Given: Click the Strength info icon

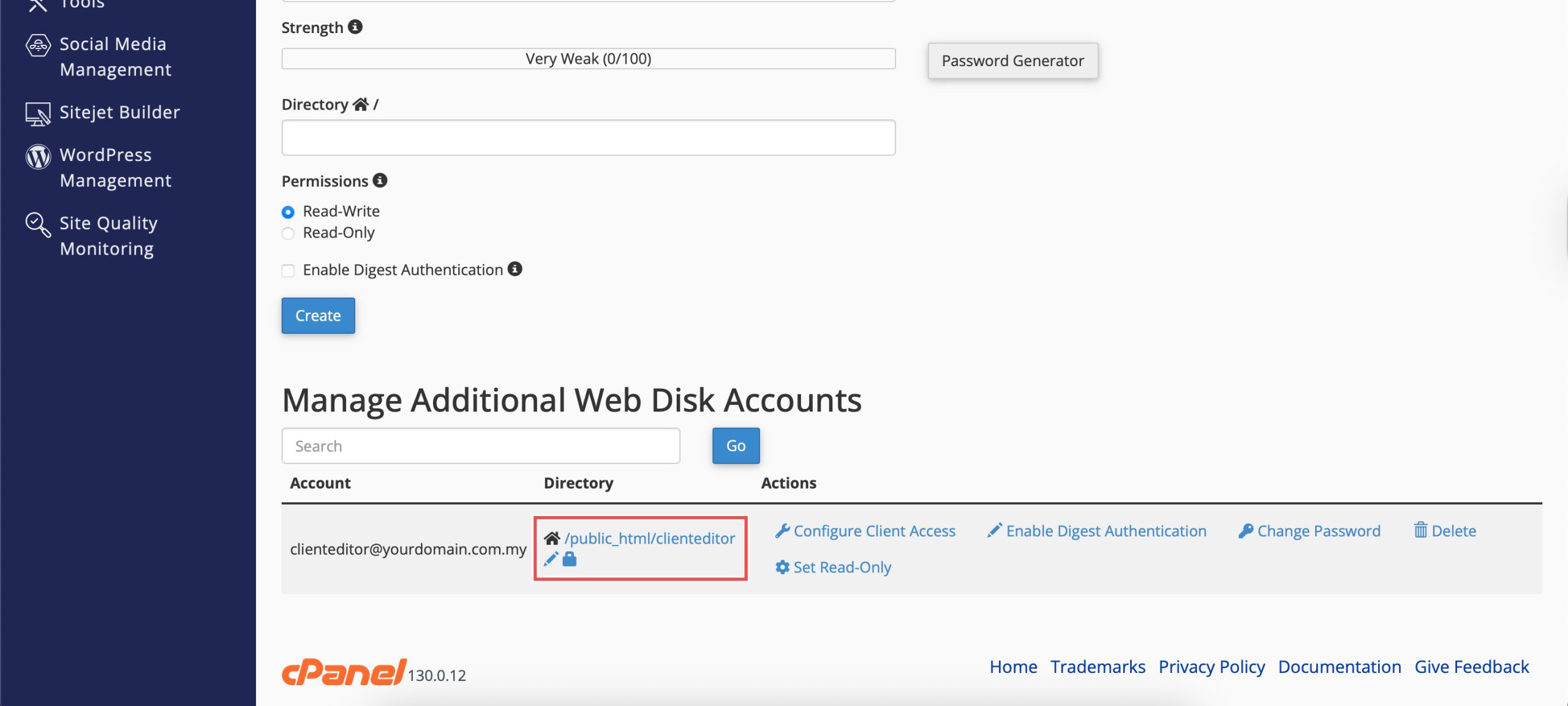Looking at the screenshot, I should click(x=355, y=27).
